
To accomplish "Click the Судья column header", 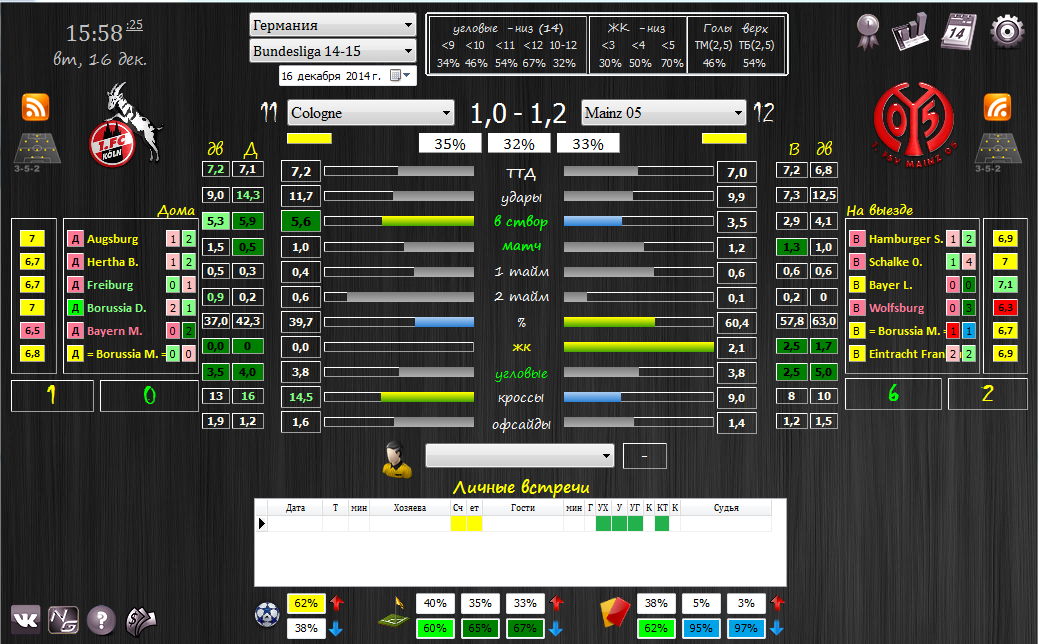I will click(x=726, y=508).
